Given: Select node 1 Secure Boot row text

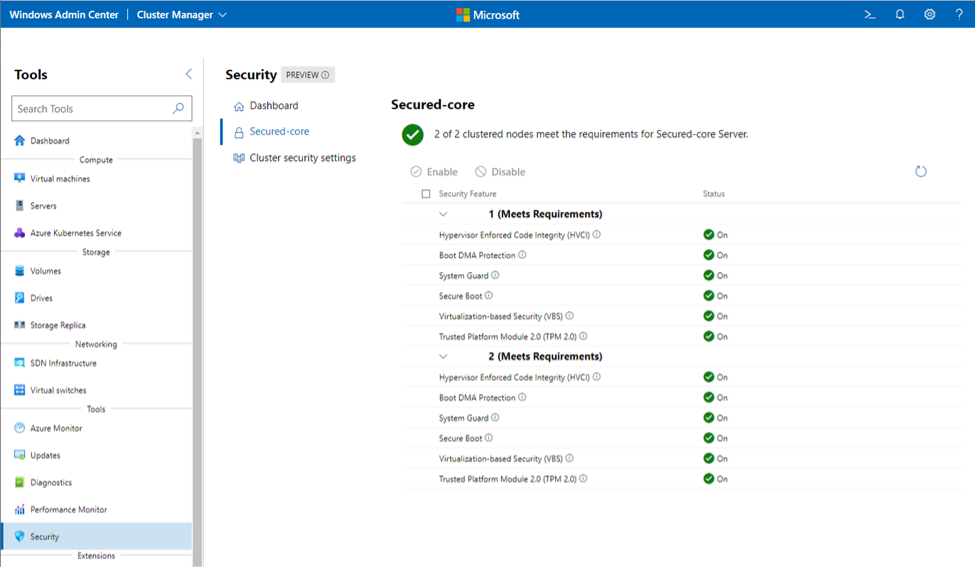Looking at the screenshot, I should (461, 296).
